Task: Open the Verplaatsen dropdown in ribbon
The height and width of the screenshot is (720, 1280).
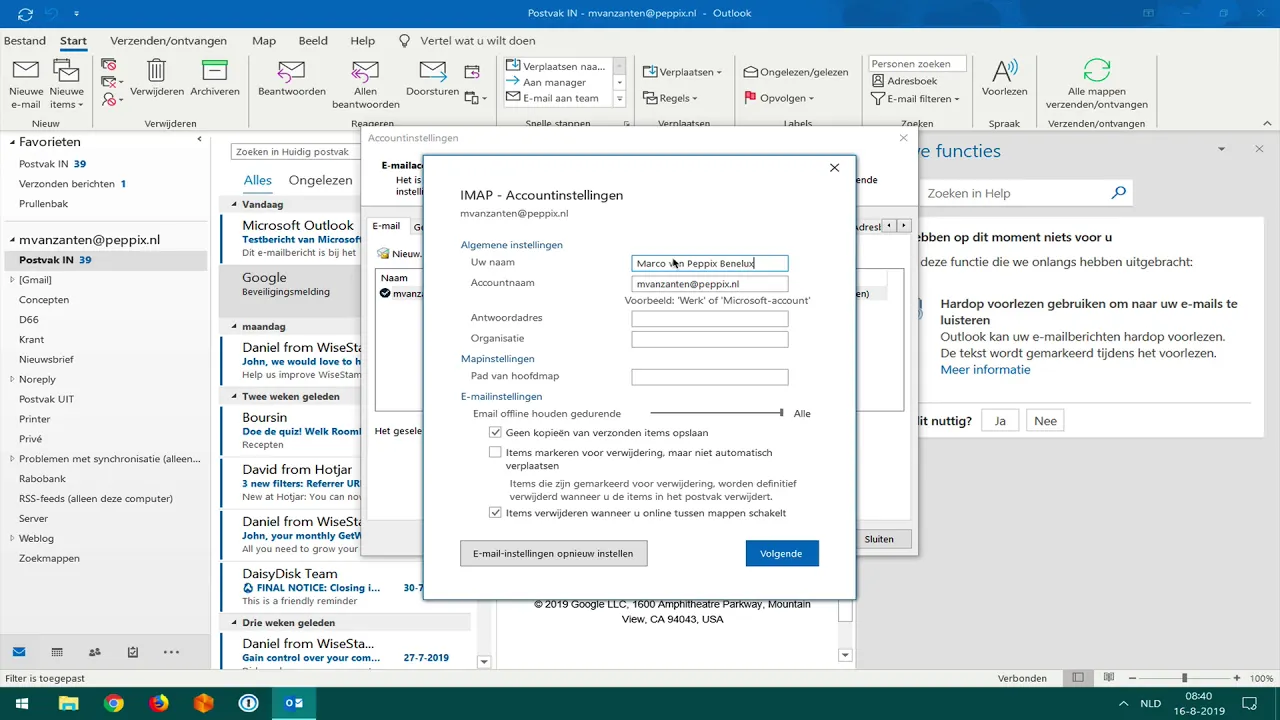Action: pyautogui.click(x=683, y=72)
